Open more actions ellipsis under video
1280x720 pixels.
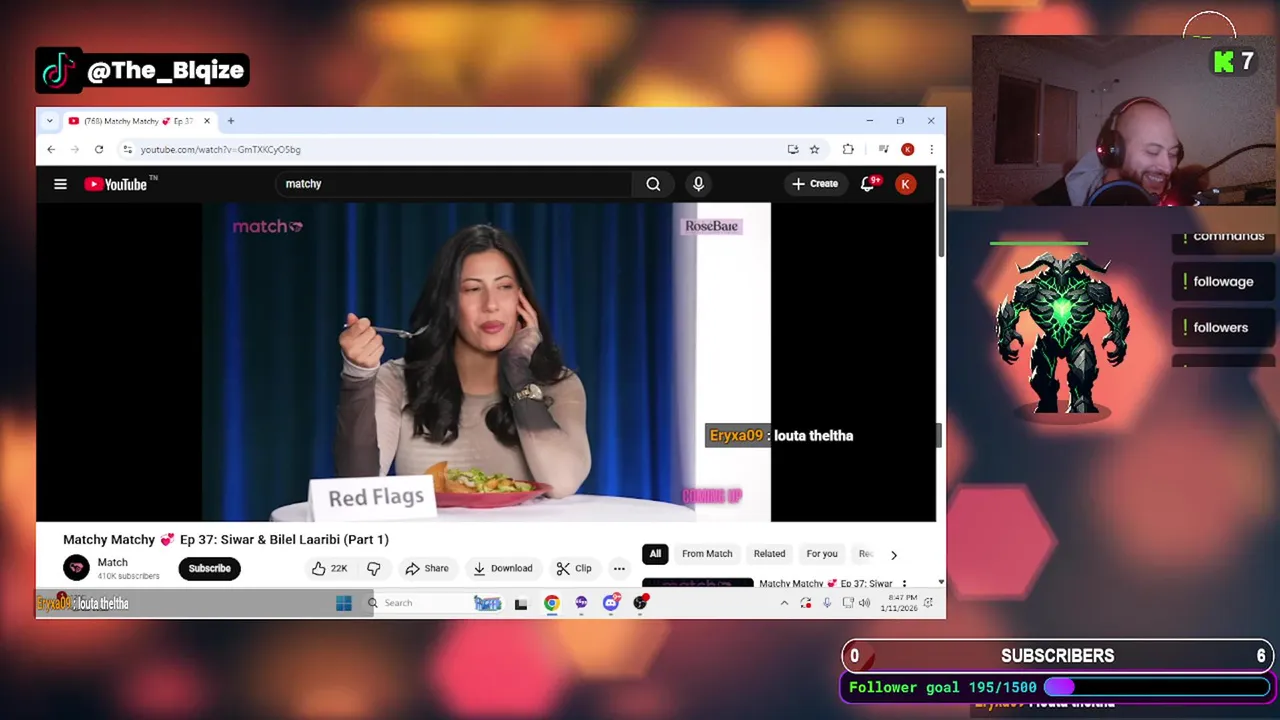(619, 568)
